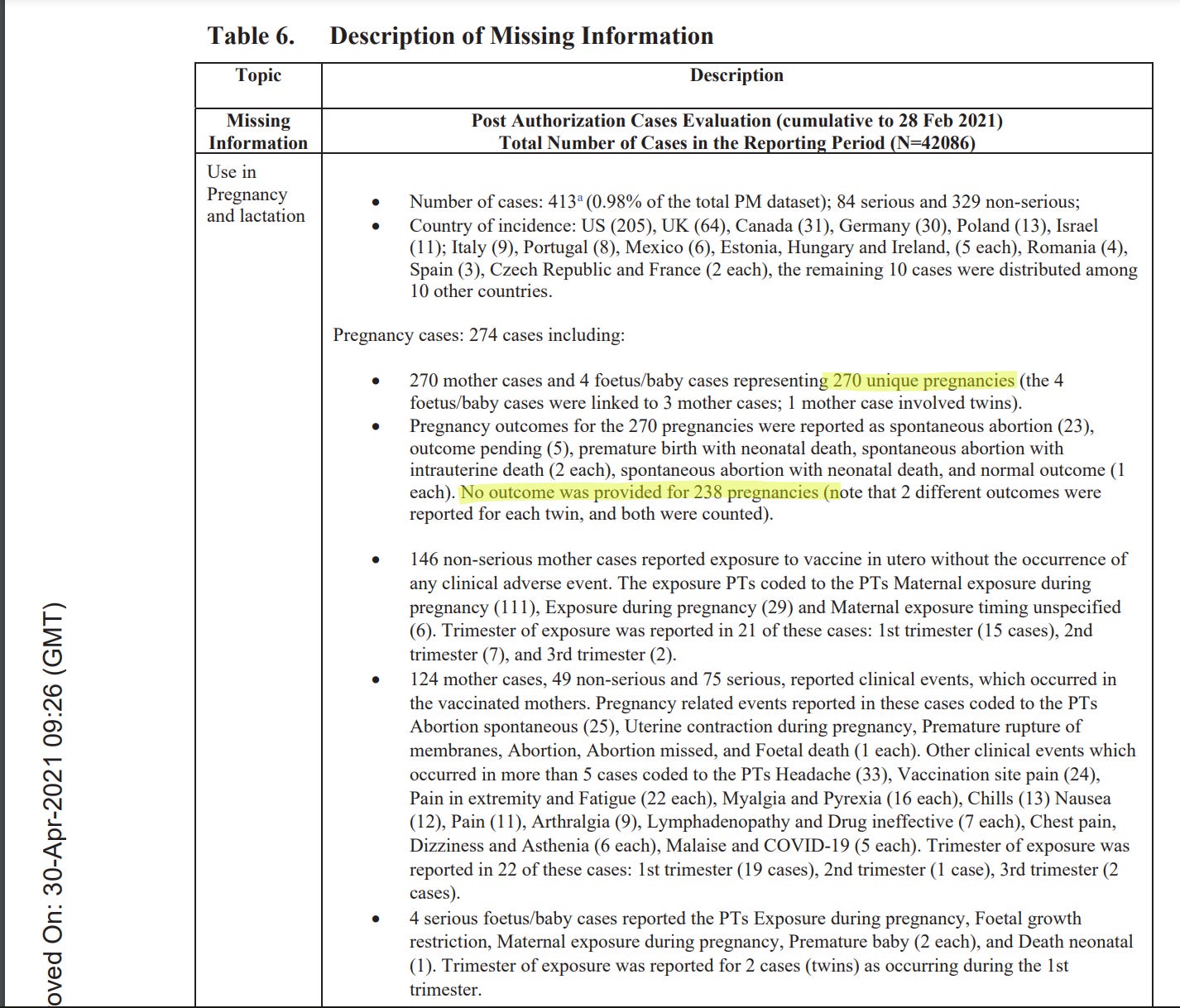The image size is (1180, 1008).
Task: Click the 'Table 6. Description of Missing Information' title
Action: tap(460, 36)
